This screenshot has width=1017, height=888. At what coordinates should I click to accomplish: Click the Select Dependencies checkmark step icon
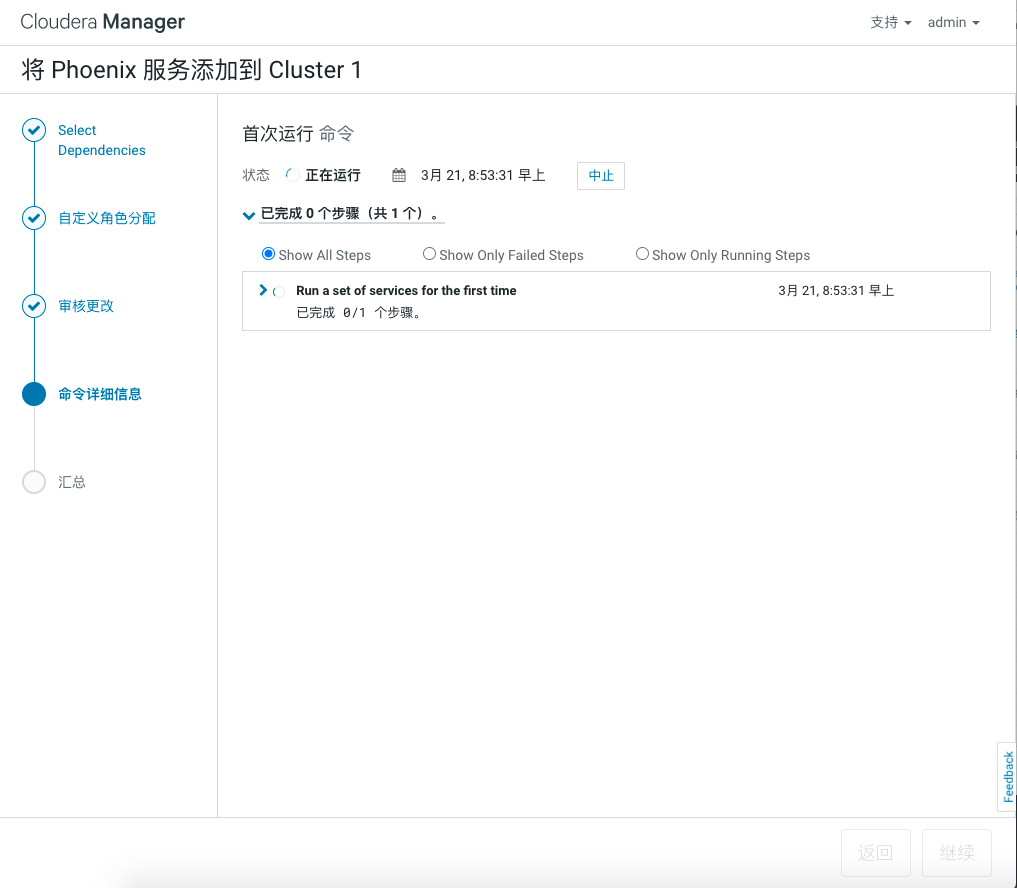(x=34, y=130)
